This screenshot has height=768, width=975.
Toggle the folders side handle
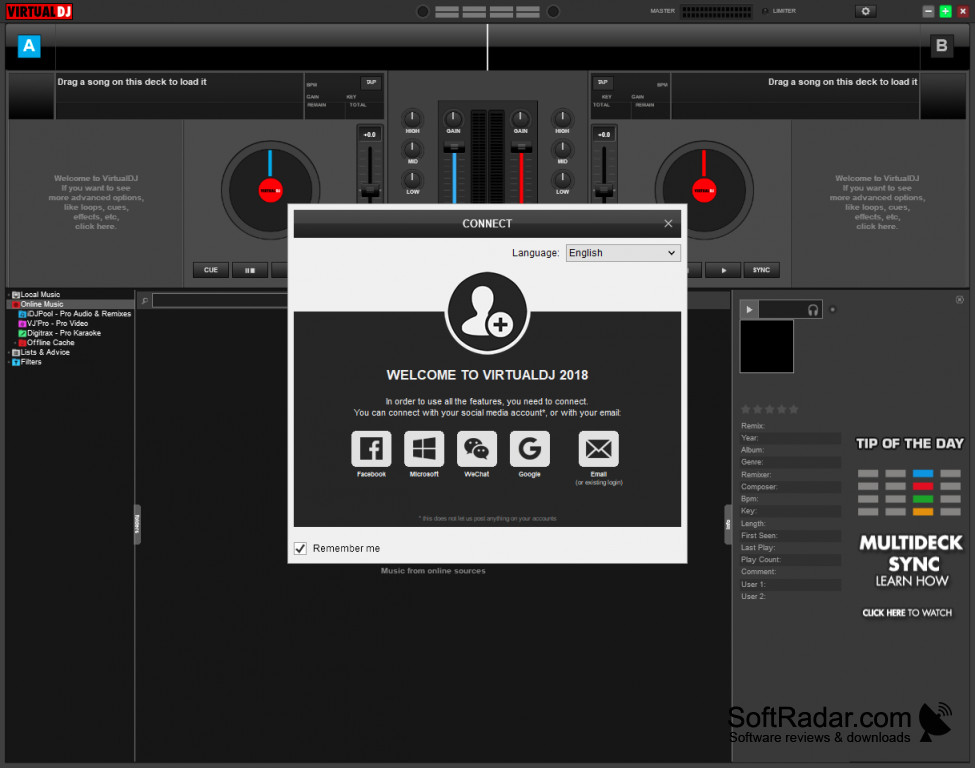[x=137, y=524]
